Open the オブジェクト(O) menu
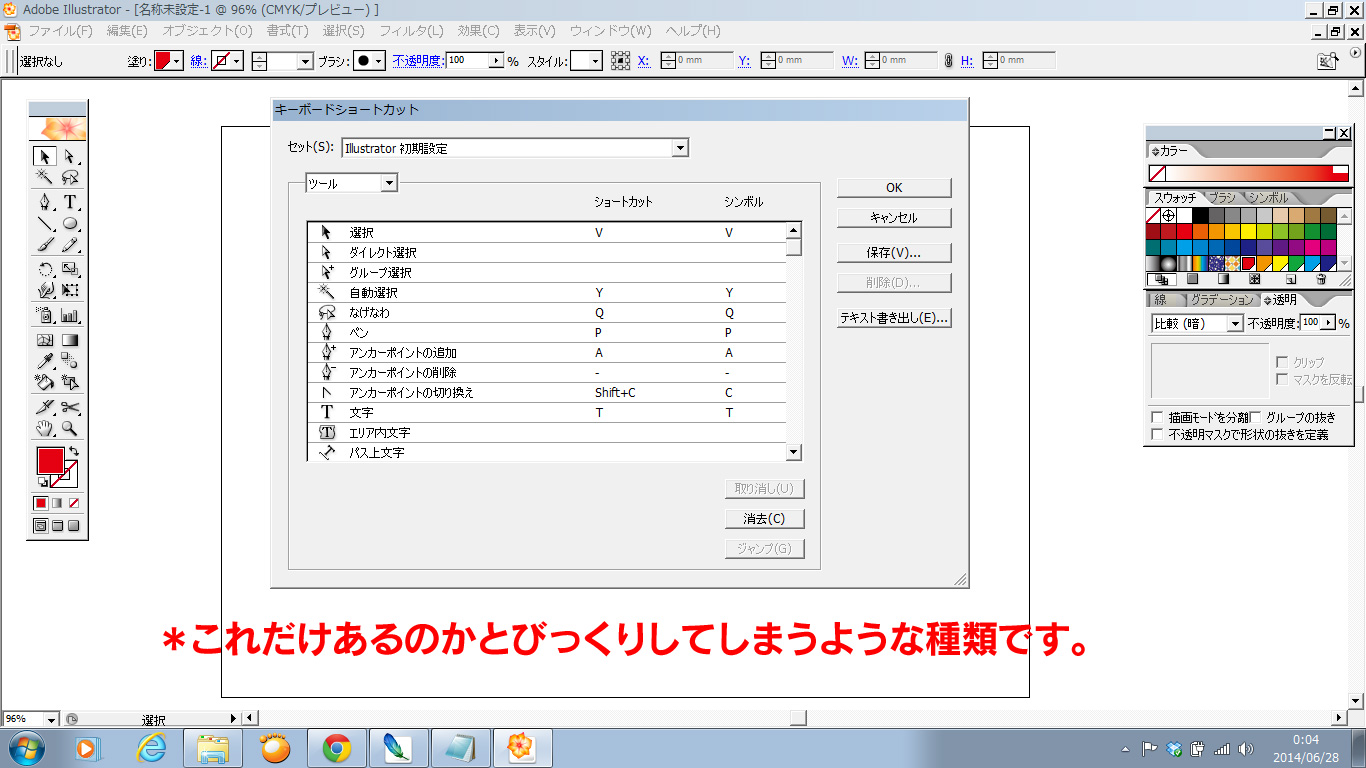The width and height of the screenshot is (1366, 768). click(x=207, y=31)
